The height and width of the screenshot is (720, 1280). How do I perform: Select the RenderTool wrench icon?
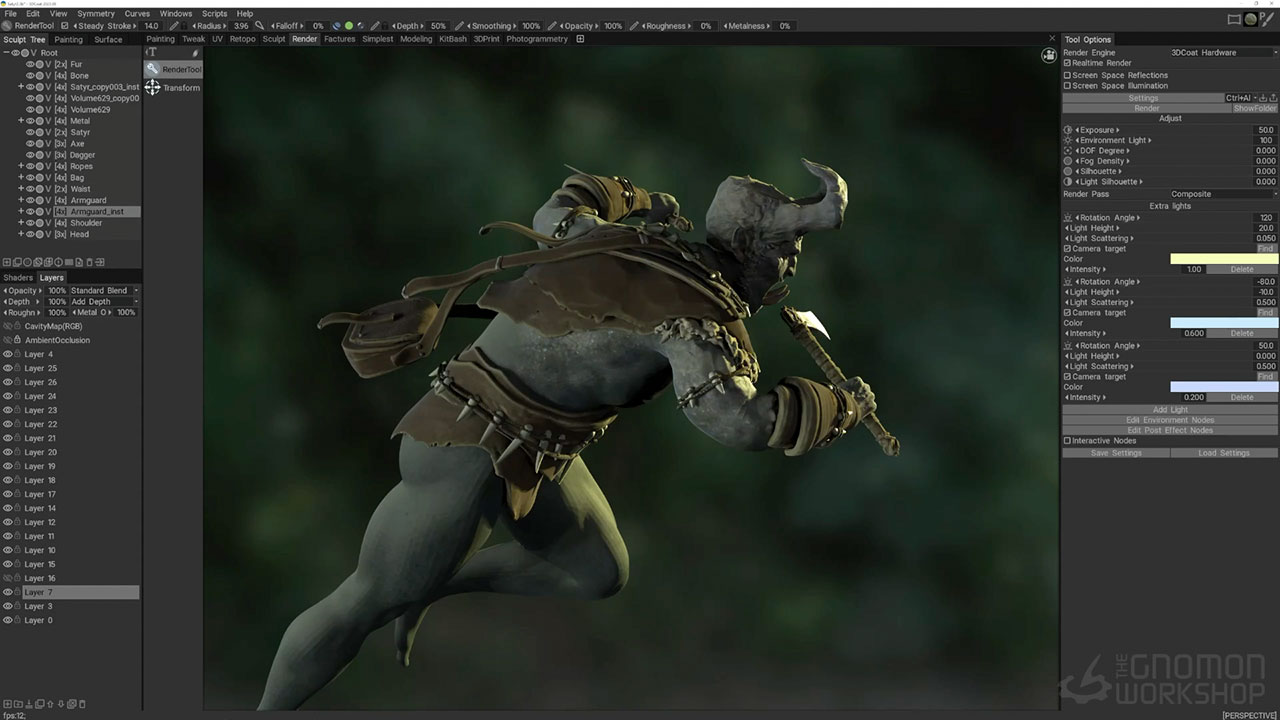pyautogui.click(x=152, y=69)
